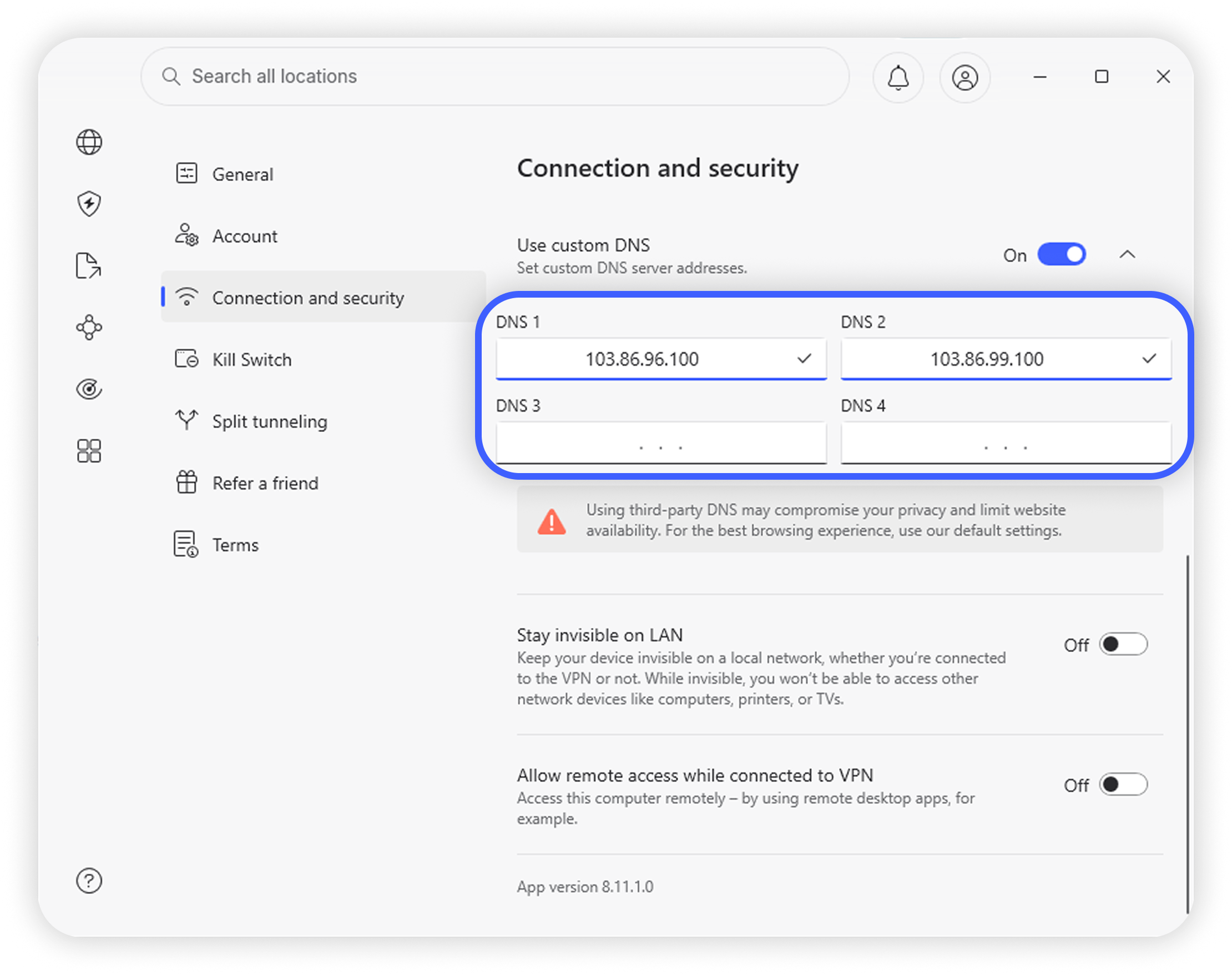Open Split tunneling settings
The image size is (1232, 975).
click(323, 421)
